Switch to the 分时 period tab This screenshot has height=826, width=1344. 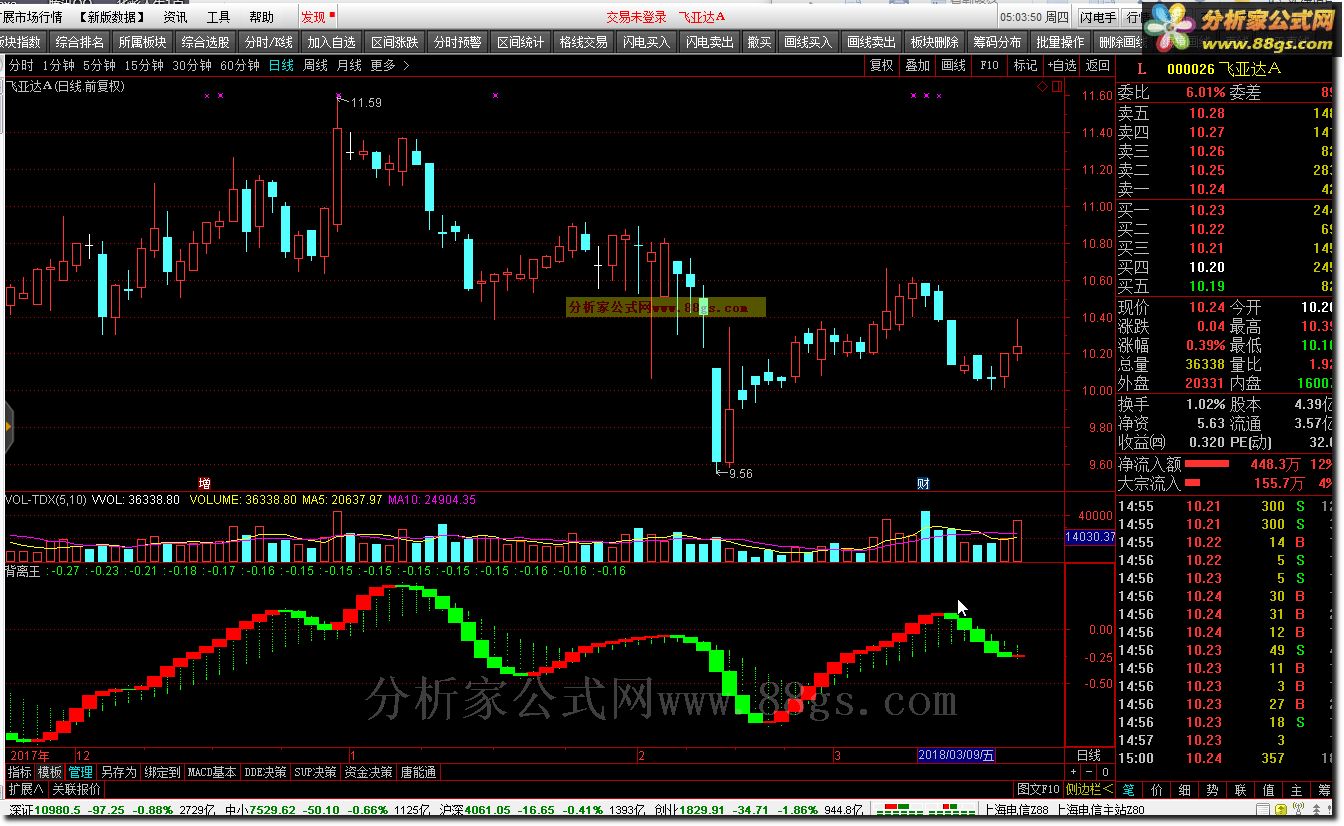tap(20, 66)
